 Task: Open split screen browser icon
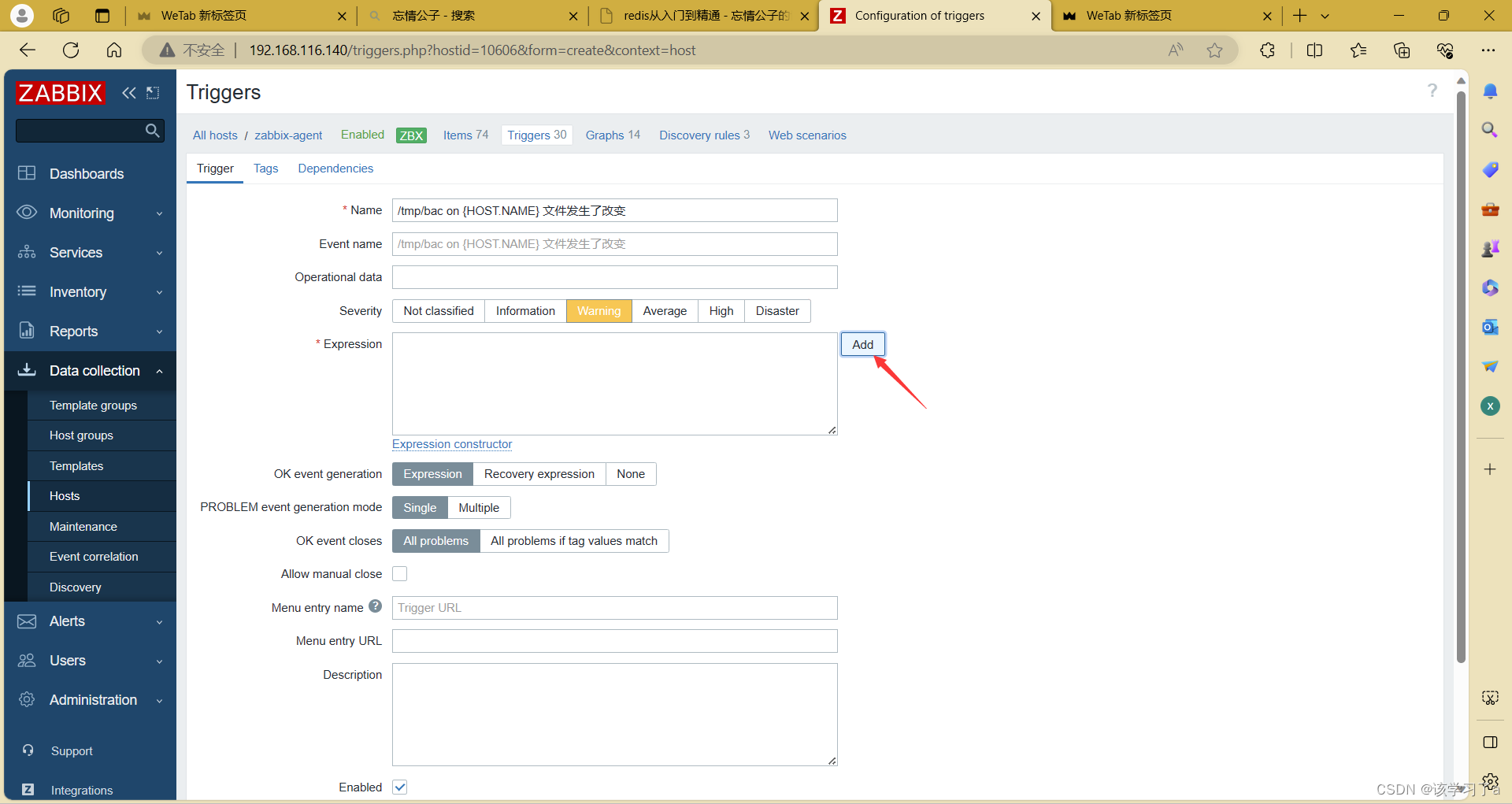click(1314, 50)
